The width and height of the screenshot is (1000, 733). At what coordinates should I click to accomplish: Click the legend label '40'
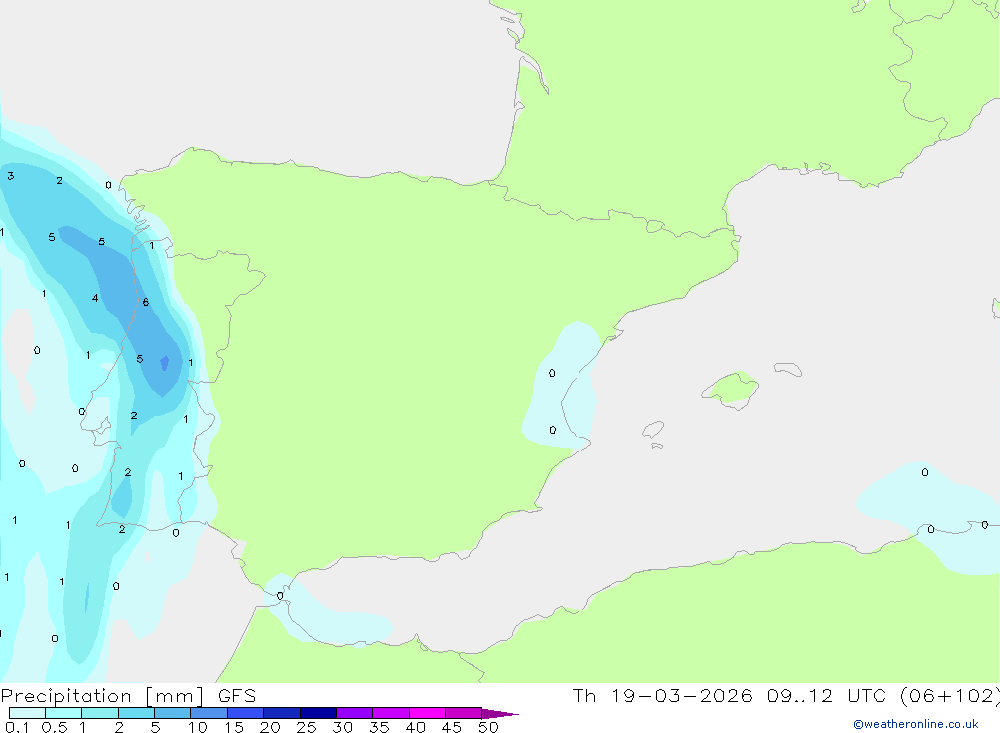tap(415, 727)
